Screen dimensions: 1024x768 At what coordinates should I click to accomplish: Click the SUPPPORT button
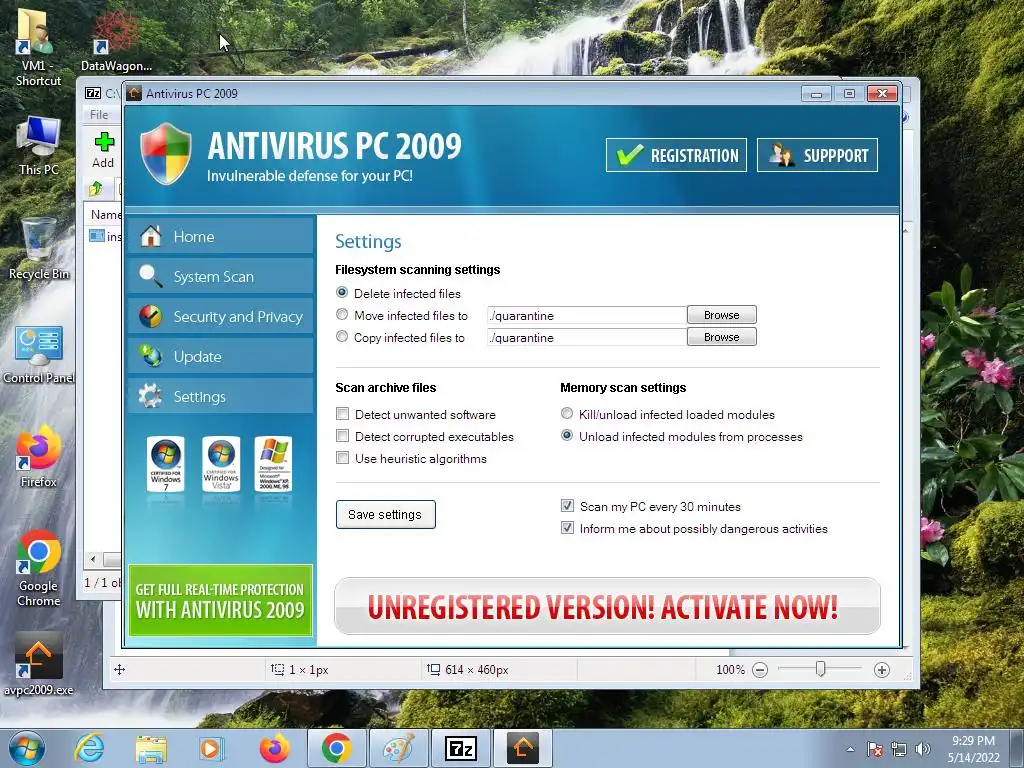(x=817, y=155)
